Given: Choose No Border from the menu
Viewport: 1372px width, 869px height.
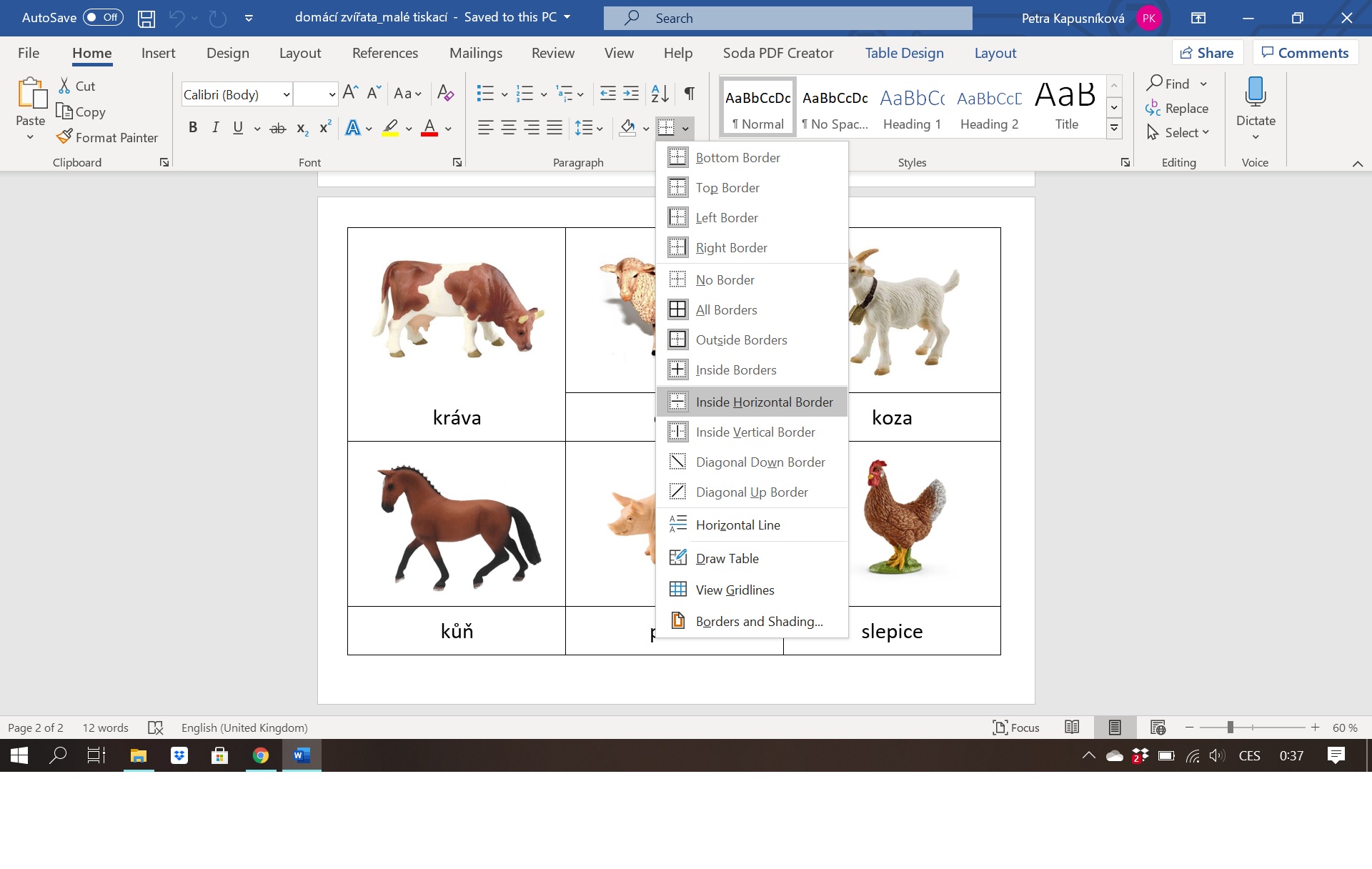Looking at the screenshot, I should coord(752,279).
